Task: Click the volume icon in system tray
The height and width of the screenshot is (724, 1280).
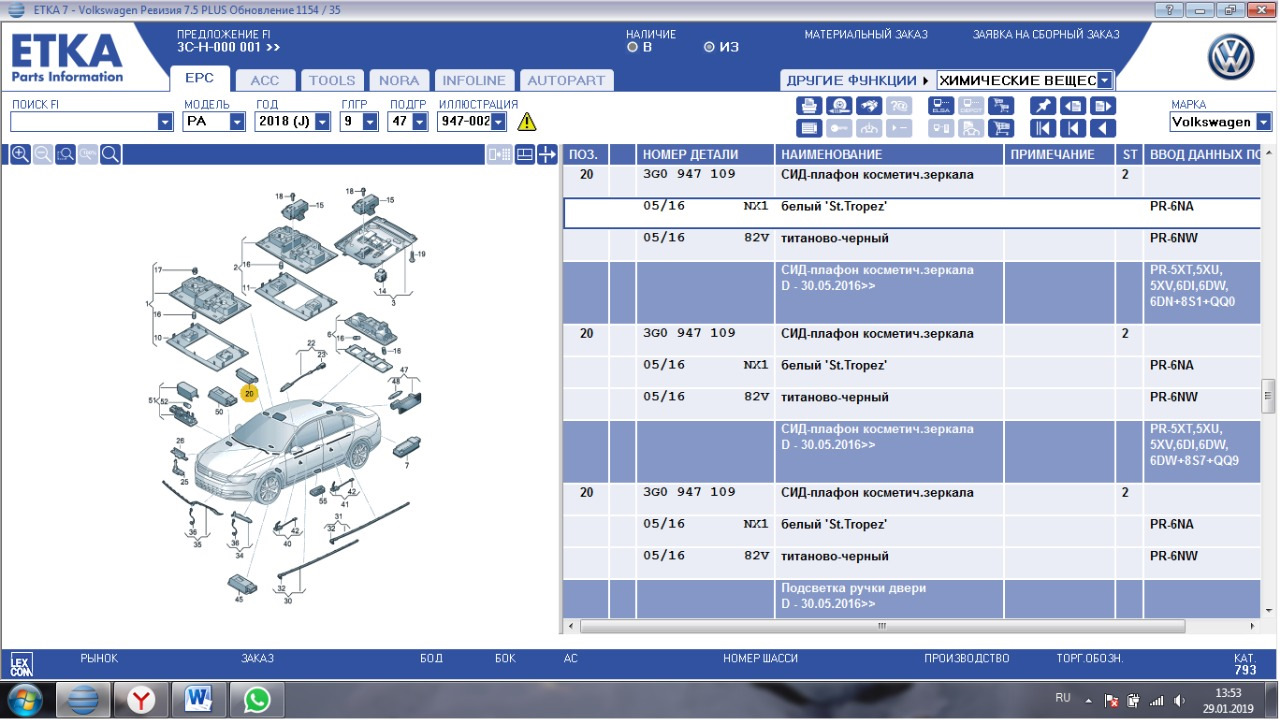Action: tap(1180, 701)
